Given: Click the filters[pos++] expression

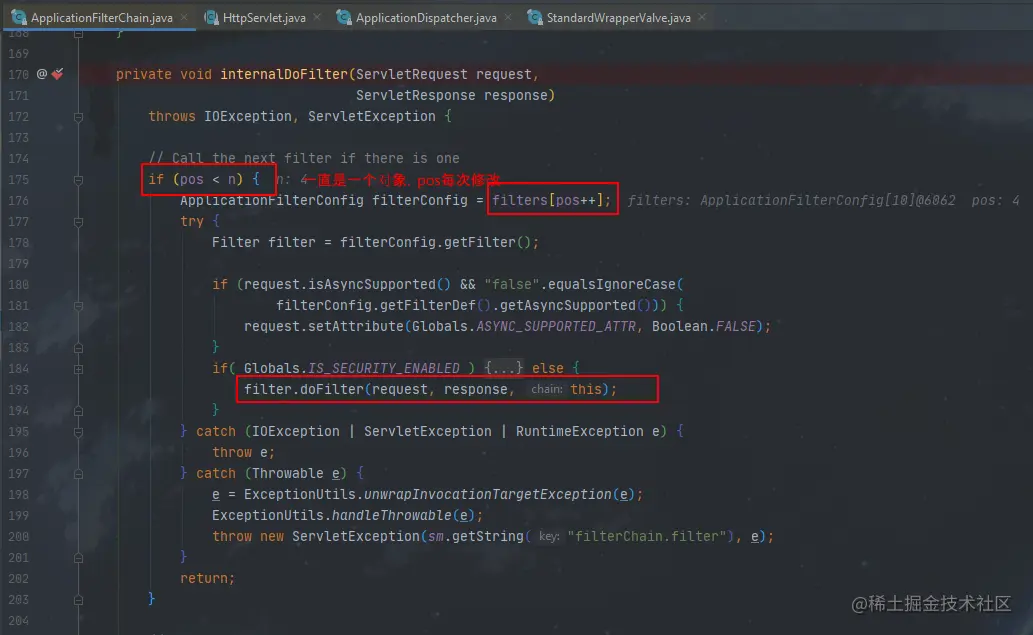Looking at the screenshot, I should (x=551, y=200).
